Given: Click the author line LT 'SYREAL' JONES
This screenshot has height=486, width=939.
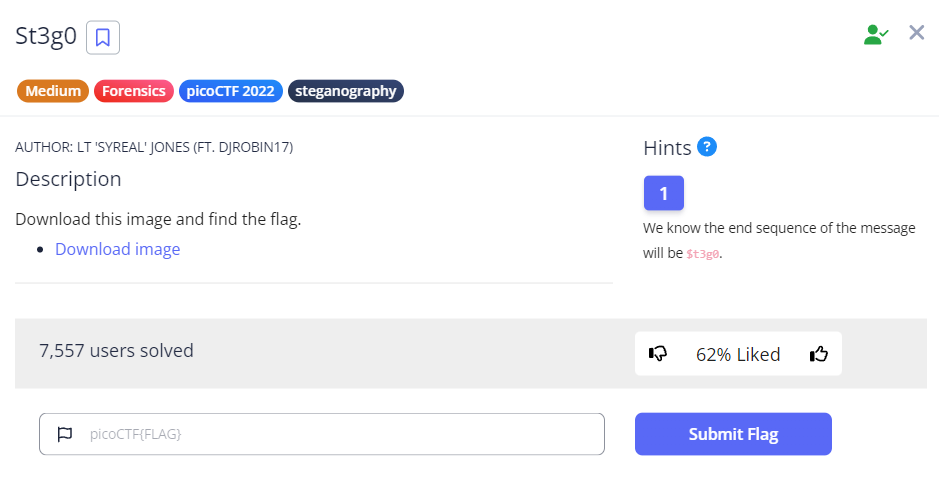Looking at the screenshot, I should pos(154,147).
